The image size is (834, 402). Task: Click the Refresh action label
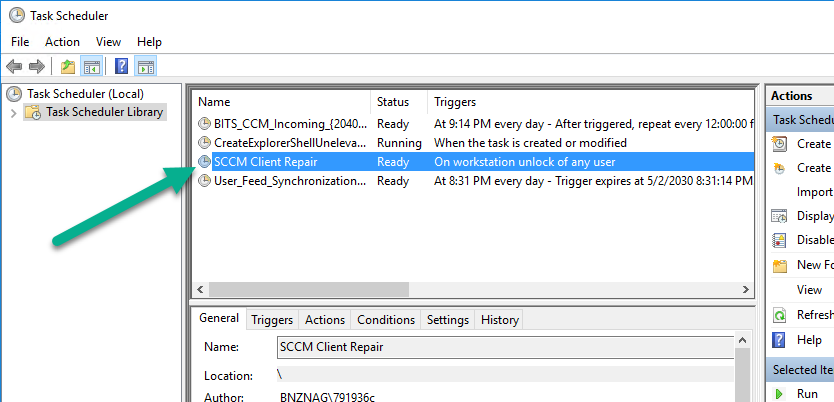815,315
